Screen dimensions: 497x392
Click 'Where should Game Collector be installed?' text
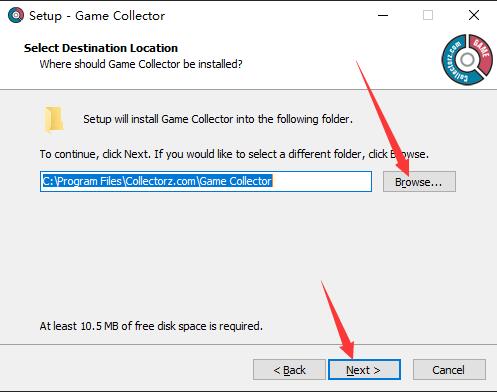point(141,64)
